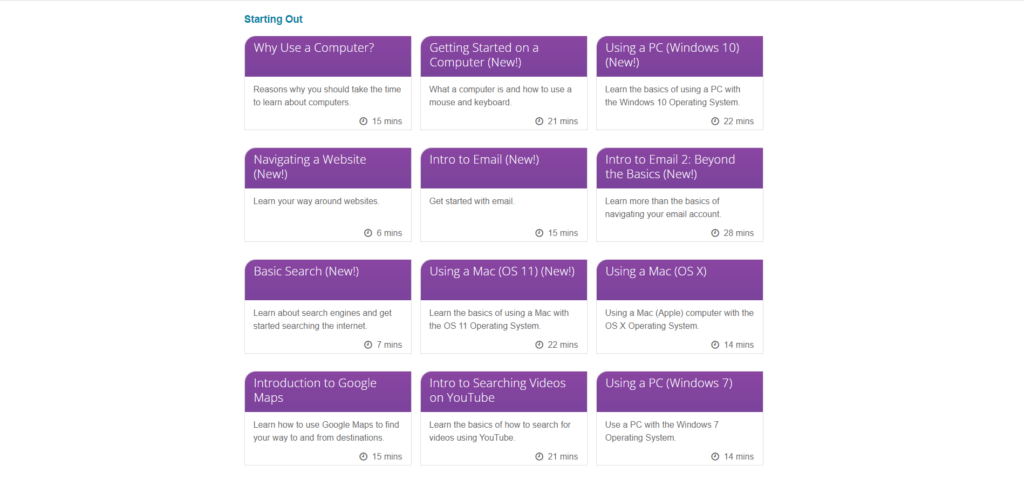Open Using a PC (Windows 7) course title
The height and width of the screenshot is (486, 1024).
669,383
